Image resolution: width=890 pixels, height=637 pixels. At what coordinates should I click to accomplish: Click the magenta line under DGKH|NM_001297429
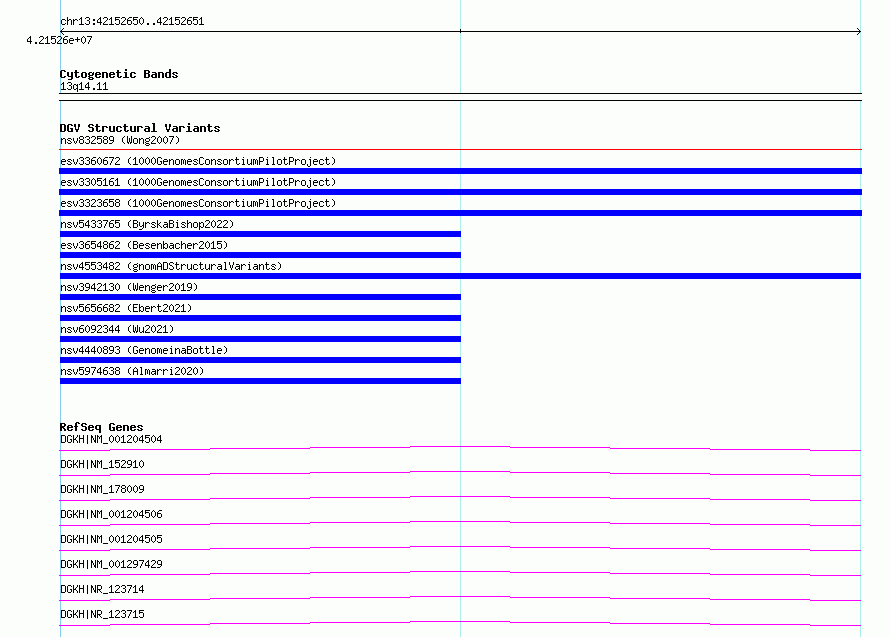pyautogui.click(x=460, y=573)
